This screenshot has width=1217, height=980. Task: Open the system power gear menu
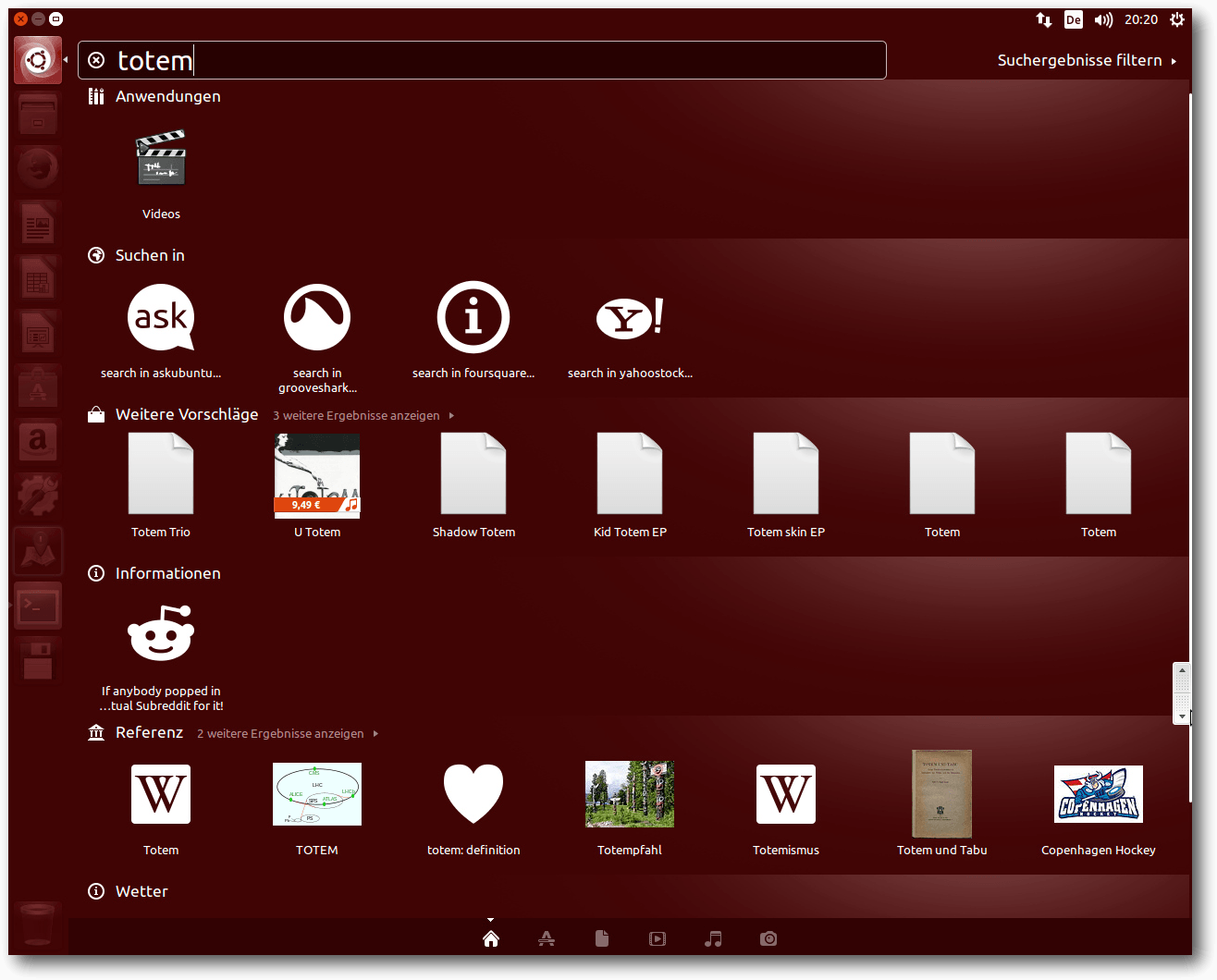[1177, 19]
